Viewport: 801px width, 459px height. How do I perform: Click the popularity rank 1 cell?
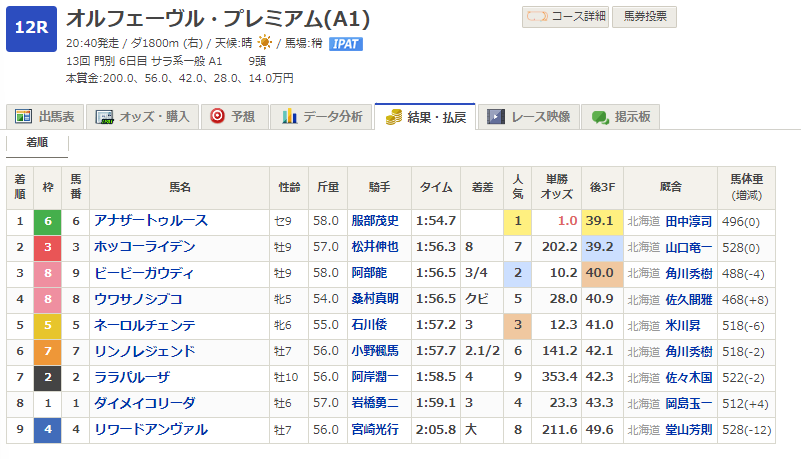tap(517, 222)
